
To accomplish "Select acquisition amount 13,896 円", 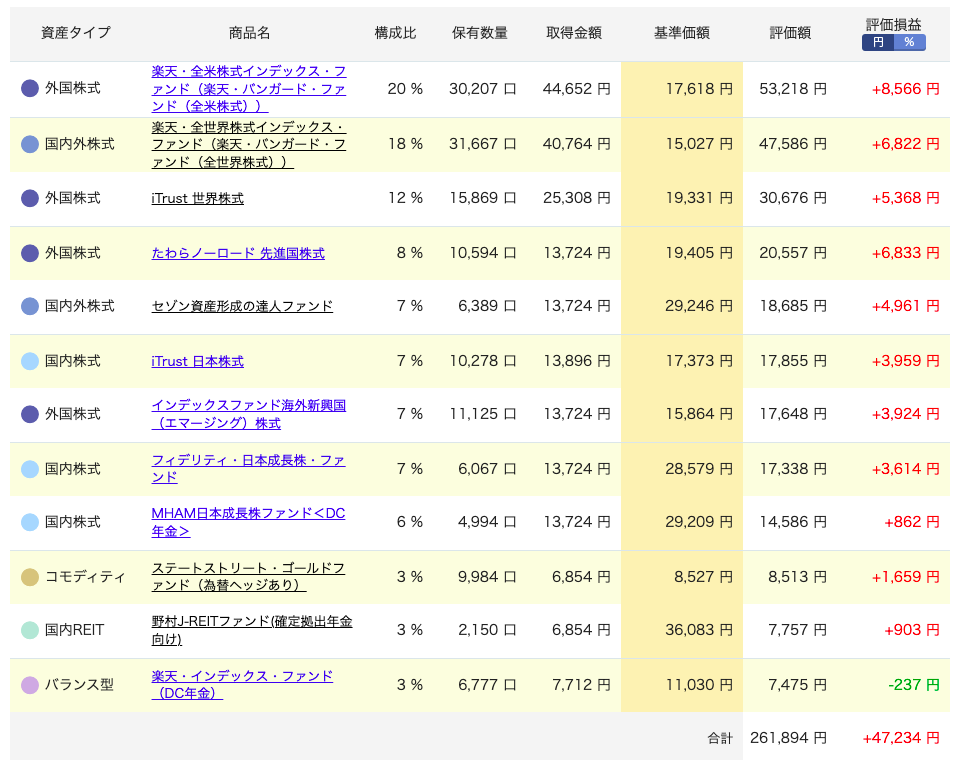I will (577, 361).
